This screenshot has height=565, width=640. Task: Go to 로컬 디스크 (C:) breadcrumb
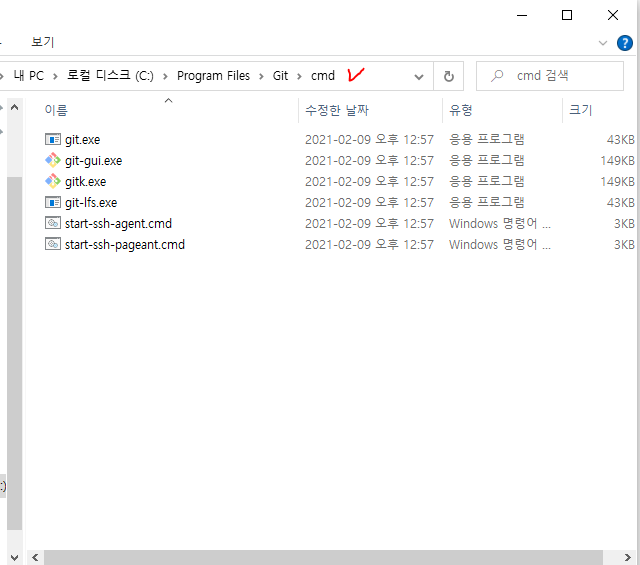110,76
